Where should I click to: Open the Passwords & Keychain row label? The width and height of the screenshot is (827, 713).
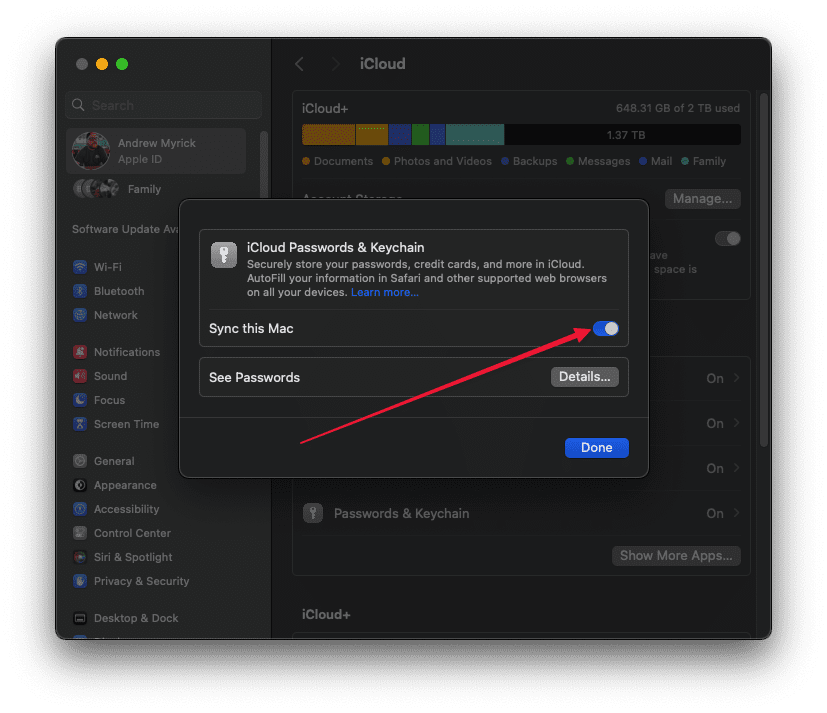click(x=401, y=513)
